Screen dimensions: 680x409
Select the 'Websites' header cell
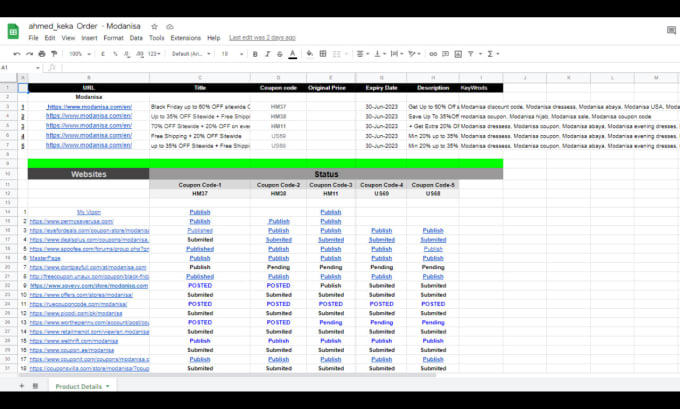(88, 174)
